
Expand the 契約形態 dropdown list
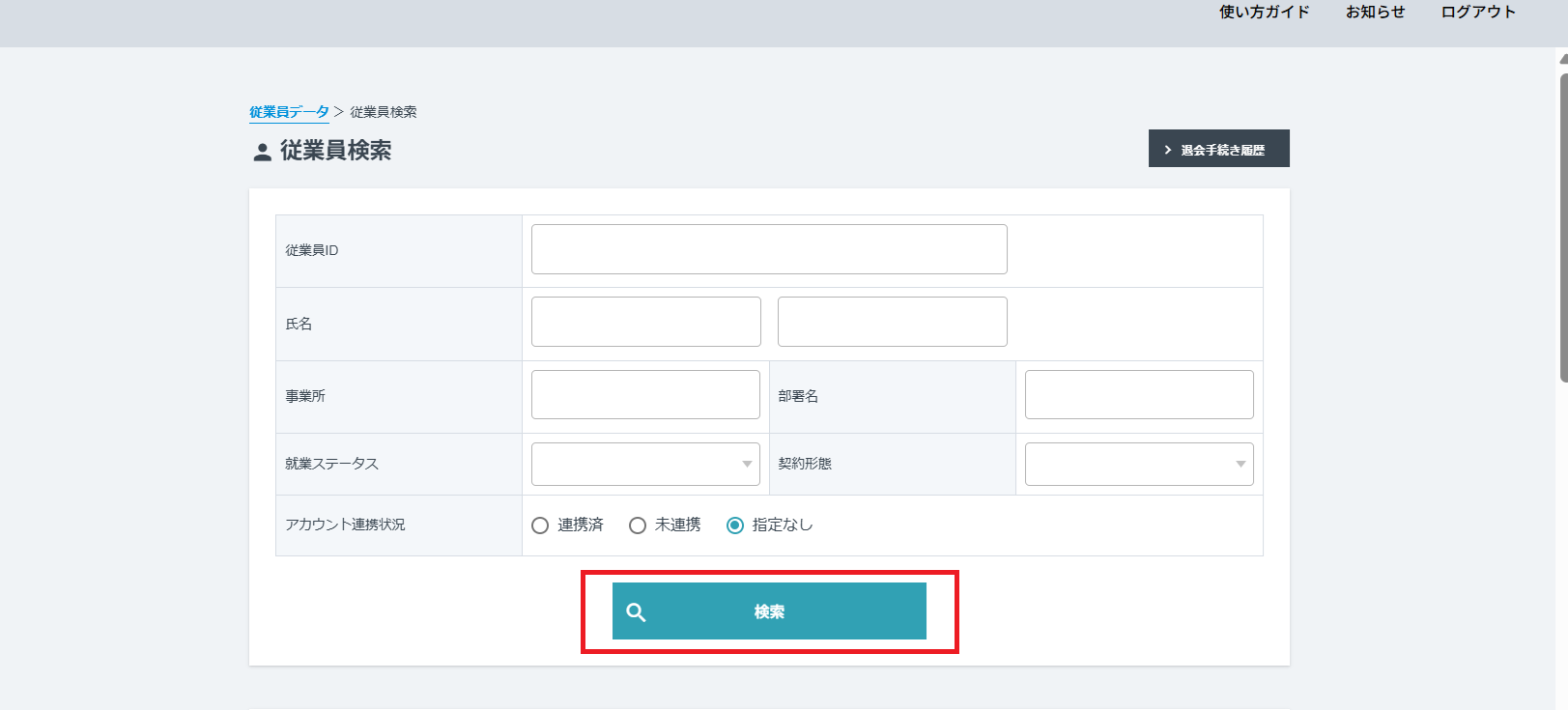[x=1138, y=465]
